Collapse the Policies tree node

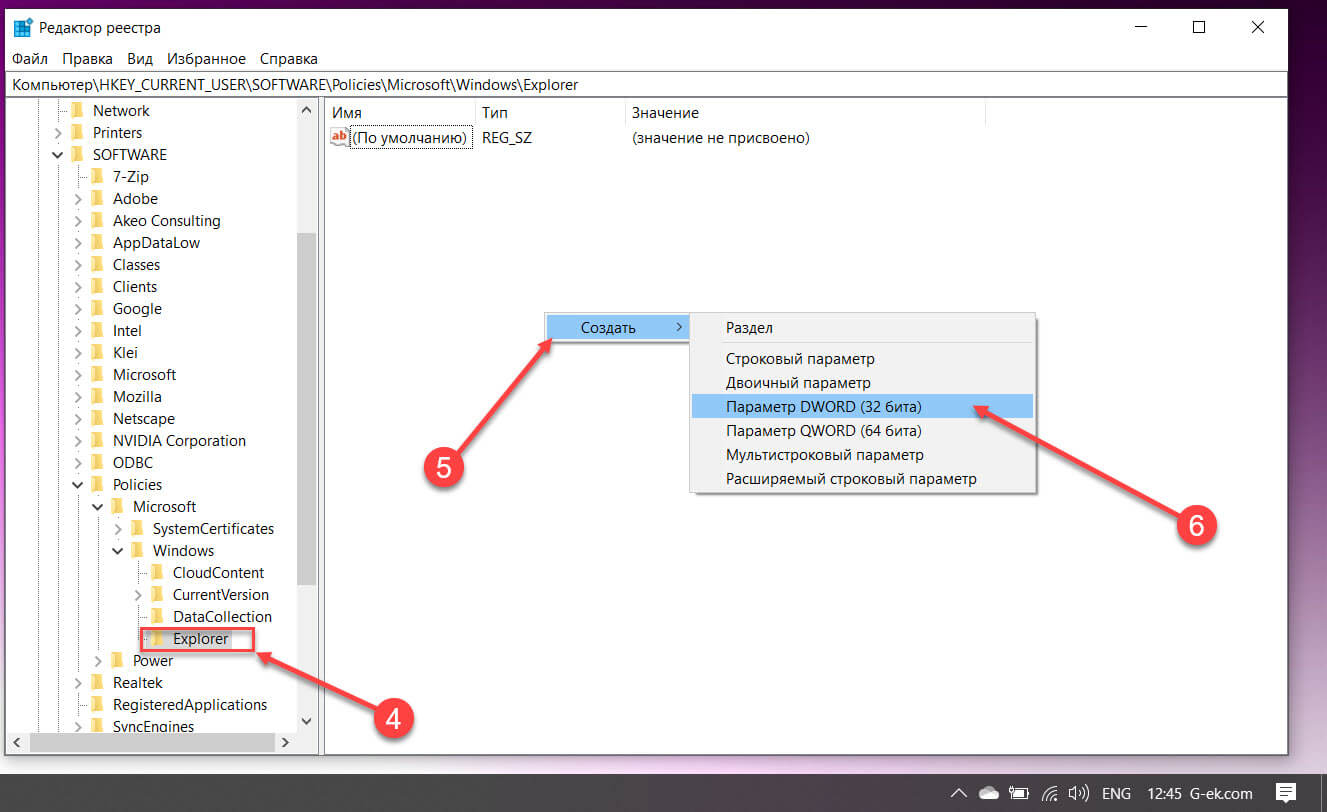[x=77, y=485]
